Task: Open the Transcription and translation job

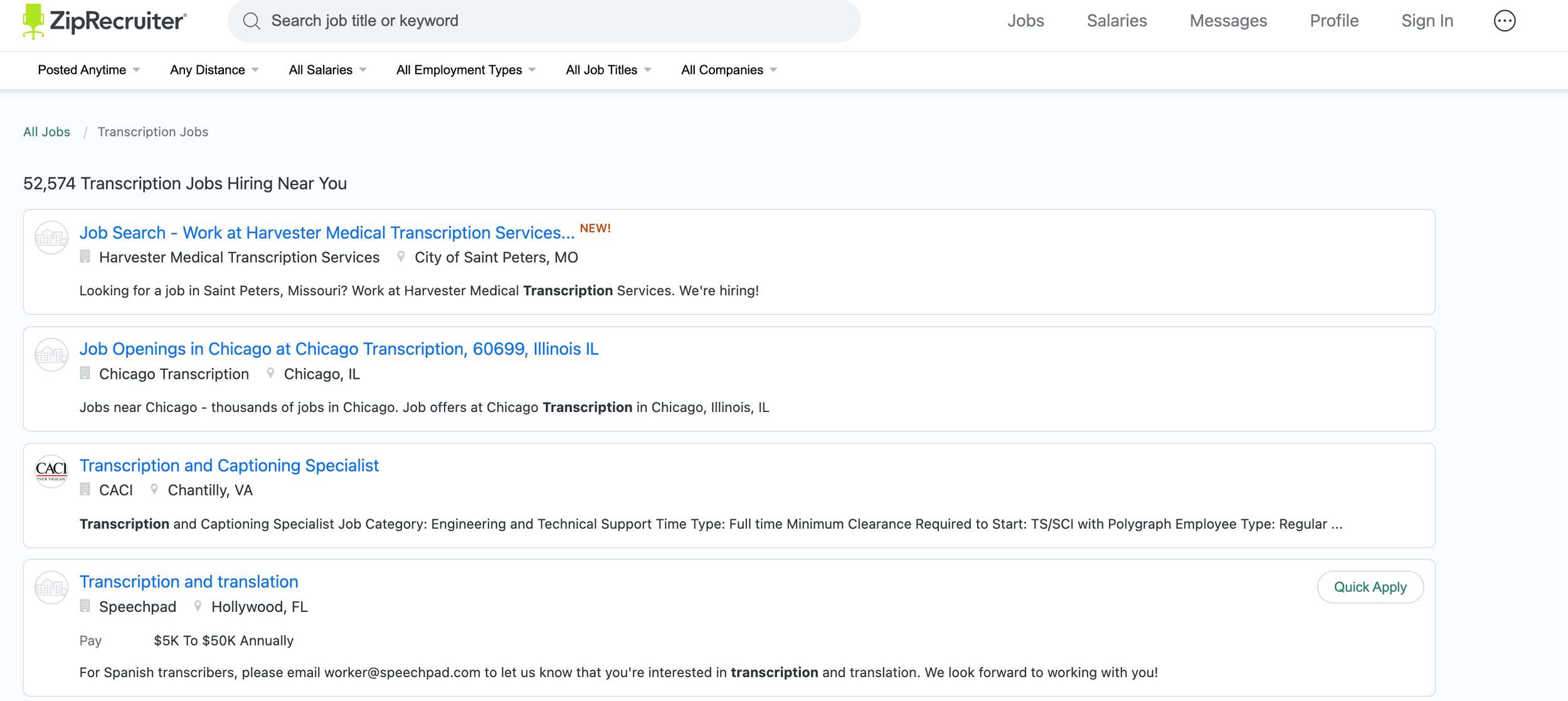Action: tap(189, 581)
